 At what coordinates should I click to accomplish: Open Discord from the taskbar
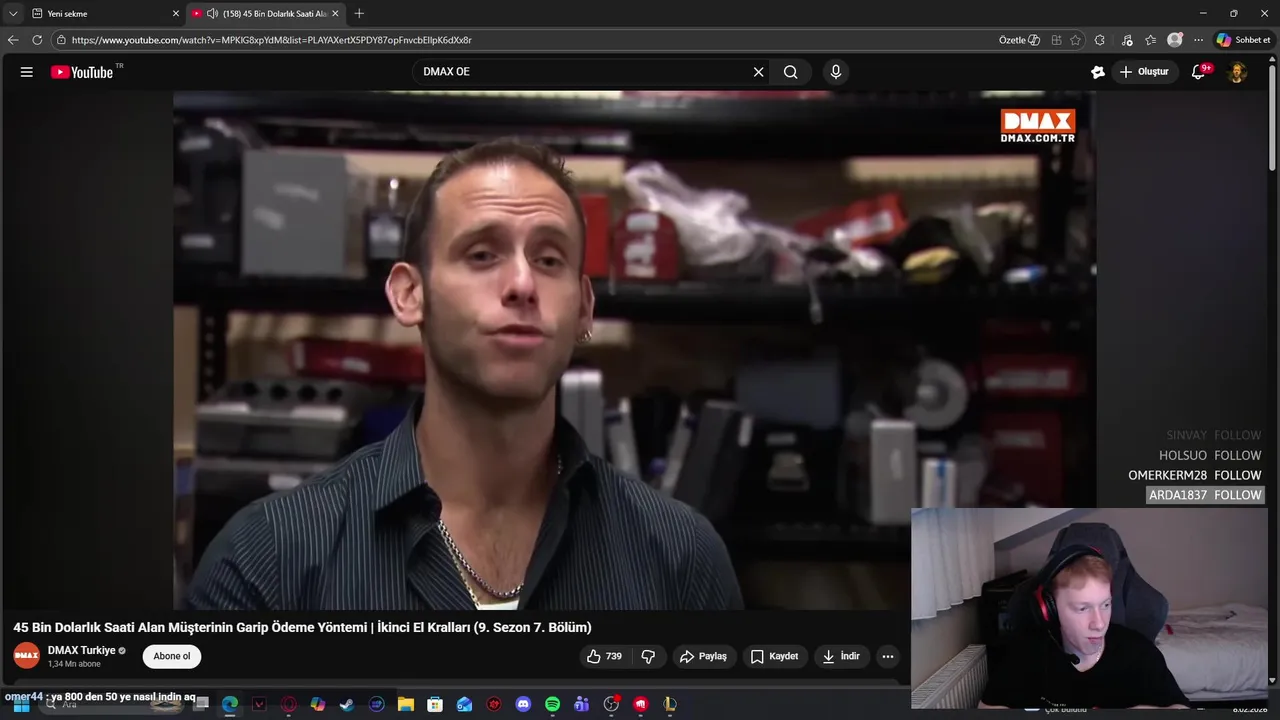(523, 704)
